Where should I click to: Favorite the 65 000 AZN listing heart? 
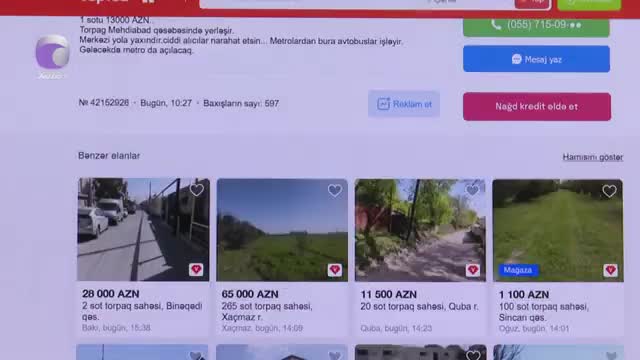[x=335, y=190]
